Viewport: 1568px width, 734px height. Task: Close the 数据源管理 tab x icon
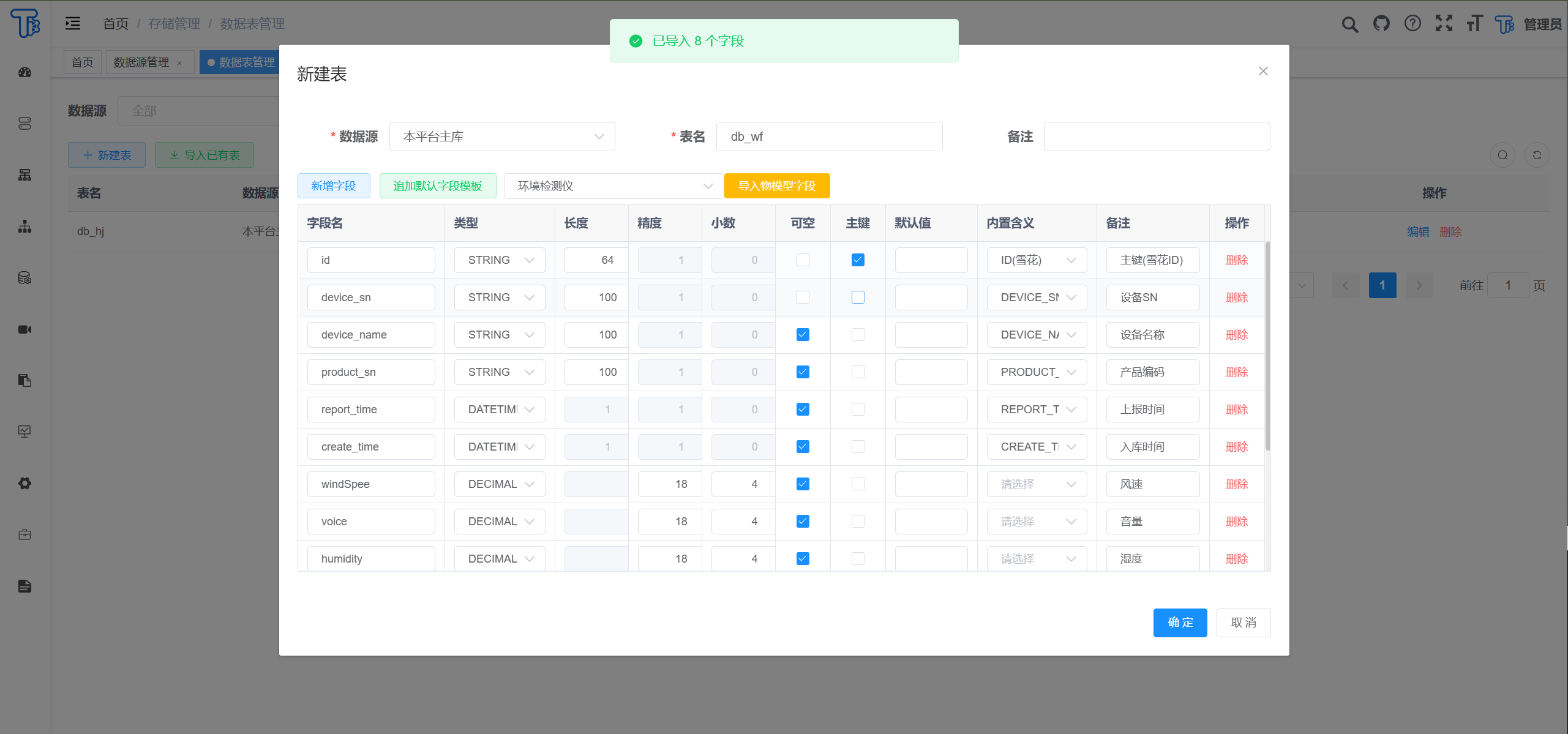[x=179, y=63]
